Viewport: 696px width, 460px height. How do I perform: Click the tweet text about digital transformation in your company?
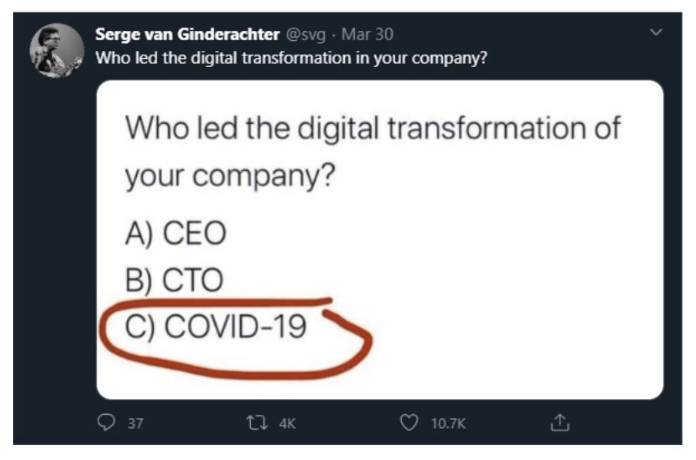[291, 58]
